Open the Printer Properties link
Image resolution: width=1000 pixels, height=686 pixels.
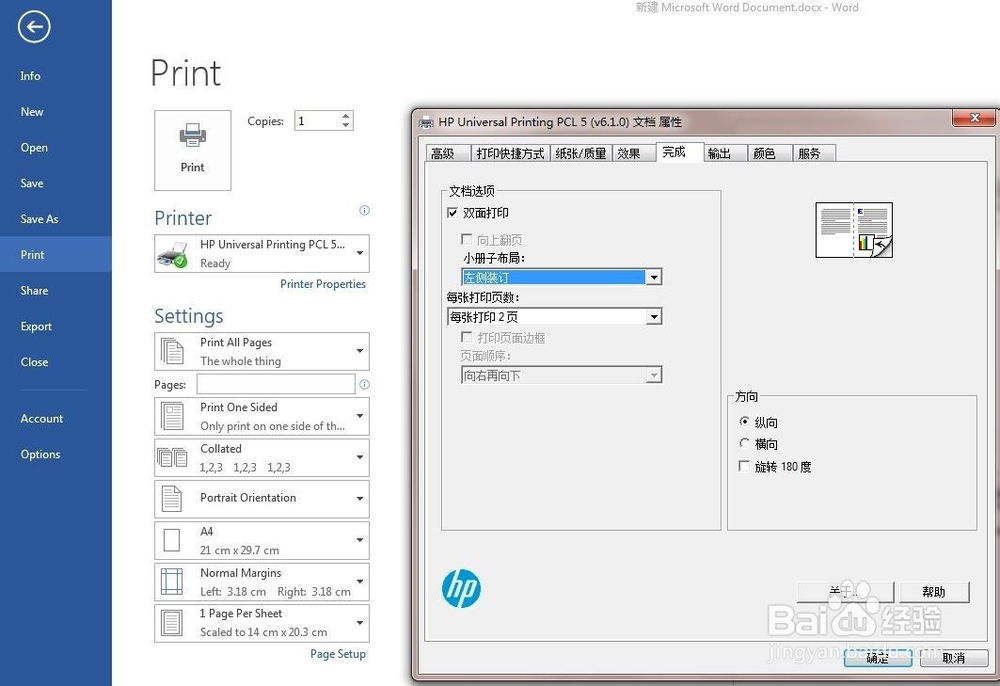(323, 284)
